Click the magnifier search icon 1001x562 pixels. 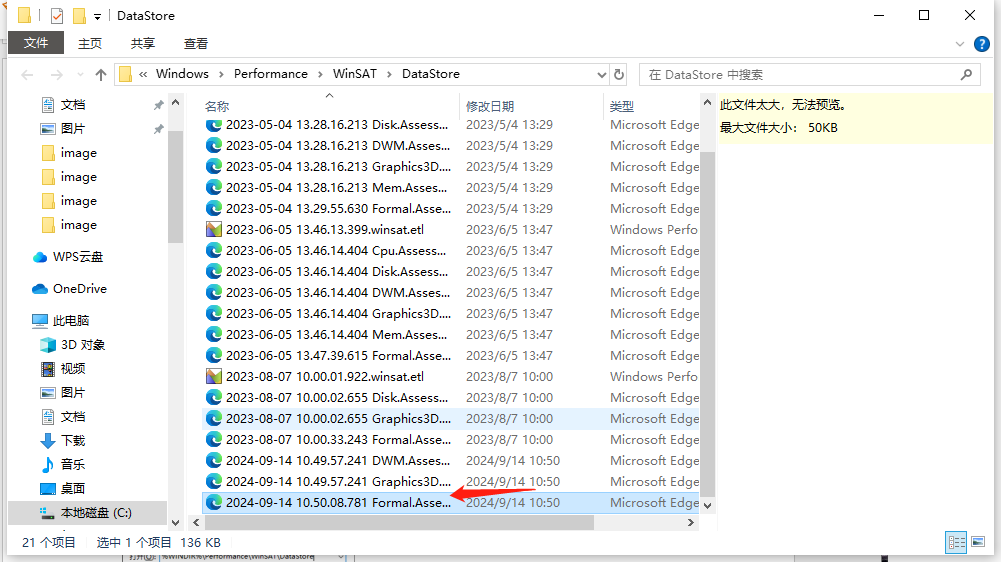tap(967, 75)
